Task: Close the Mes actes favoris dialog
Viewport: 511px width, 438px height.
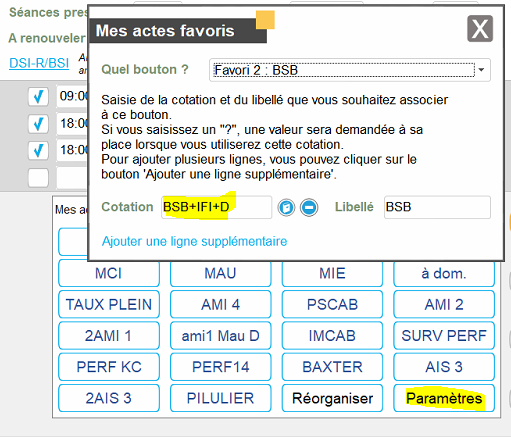Action: pyautogui.click(x=480, y=29)
